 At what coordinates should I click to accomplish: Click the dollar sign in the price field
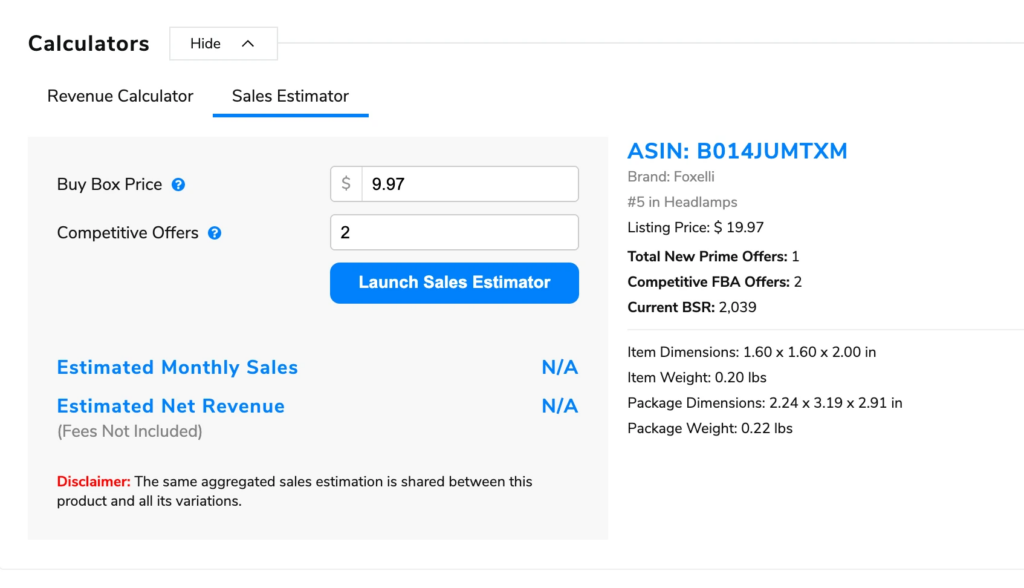click(x=345, y=183)
